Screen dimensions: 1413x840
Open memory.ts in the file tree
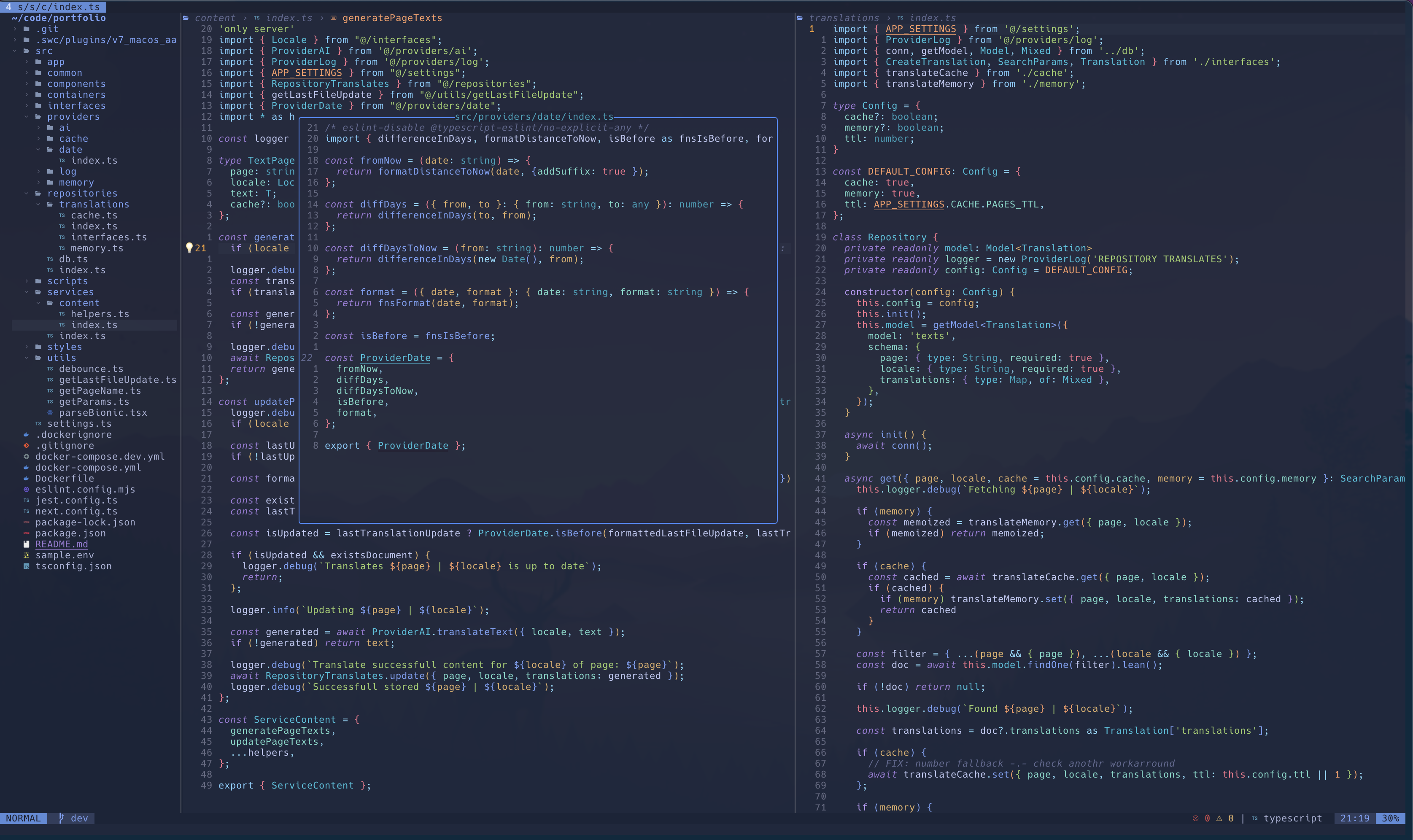(x=97, y=248)
